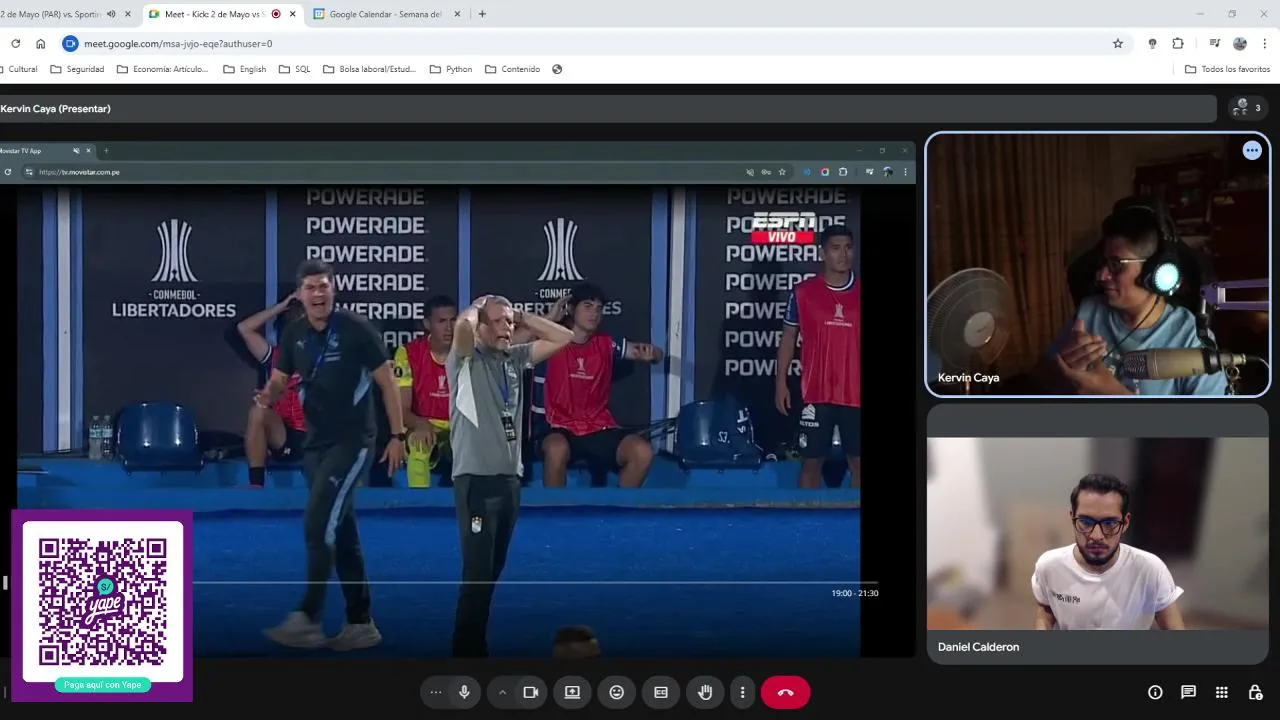1280x720 pixels.
Task: Reload the current page
Action: [15, 43]
